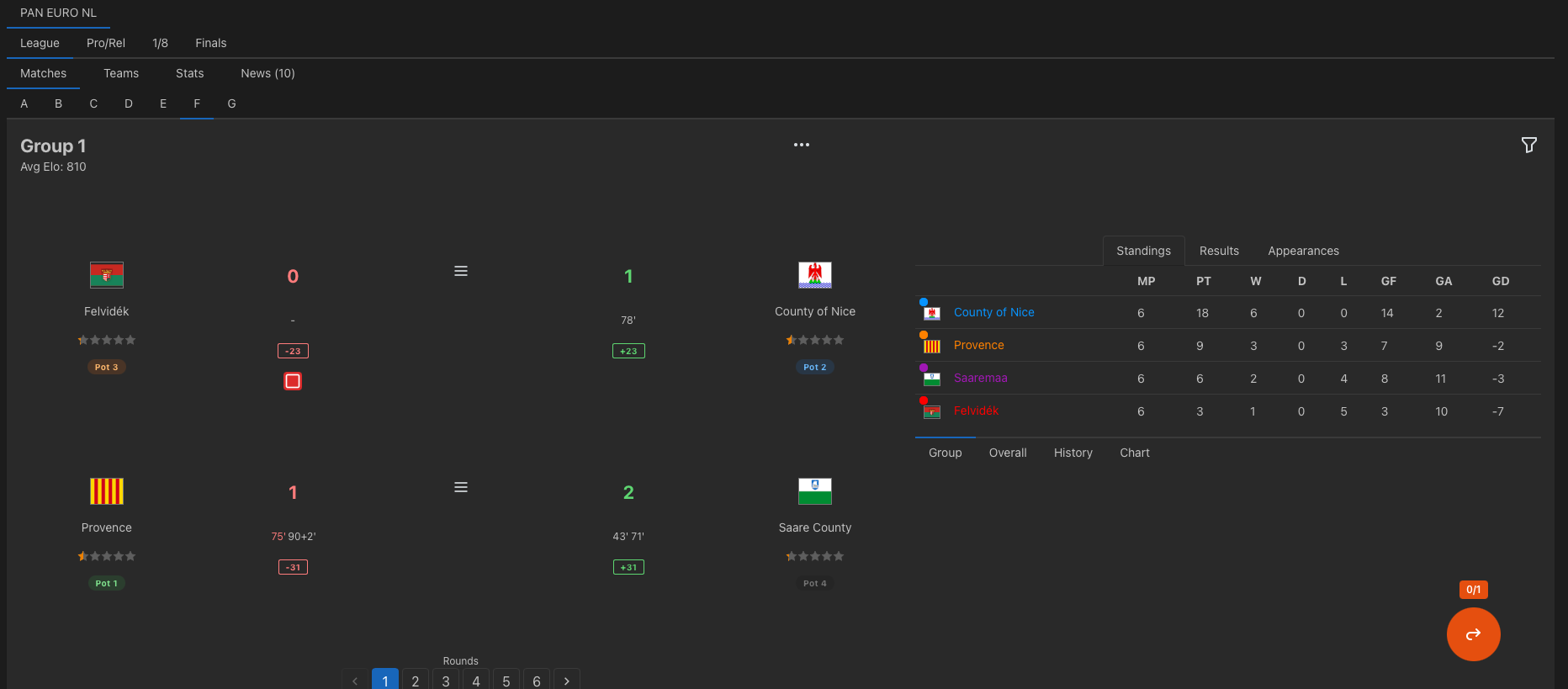Open the 1/8 stage tab
The height and width of the screenshot is (689, 1568).
click(x=161, y=43)
